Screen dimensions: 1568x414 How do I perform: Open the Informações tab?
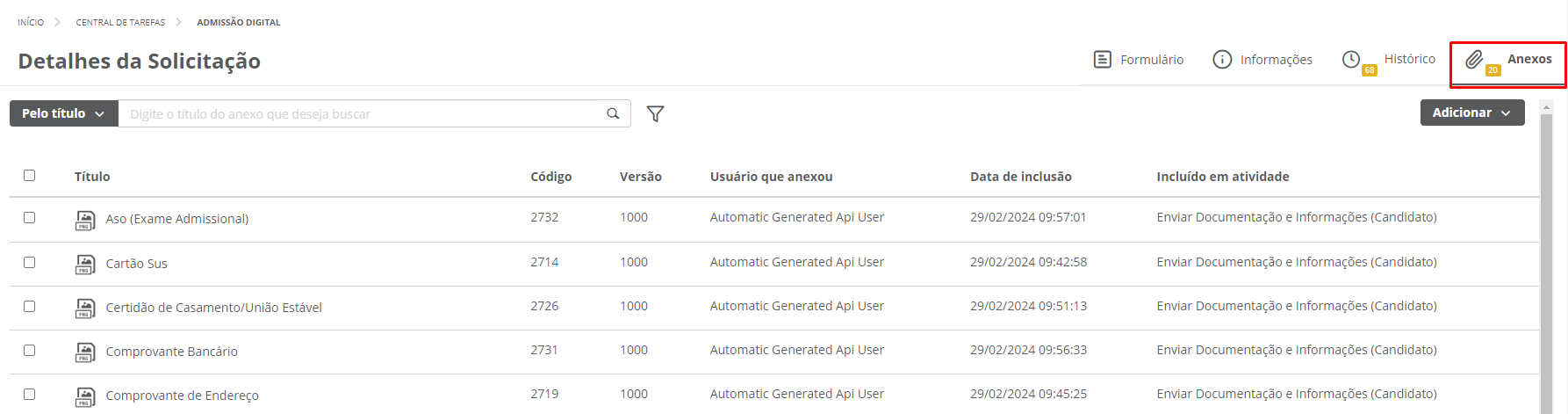pyautogui.click(x=1262, y=60)
